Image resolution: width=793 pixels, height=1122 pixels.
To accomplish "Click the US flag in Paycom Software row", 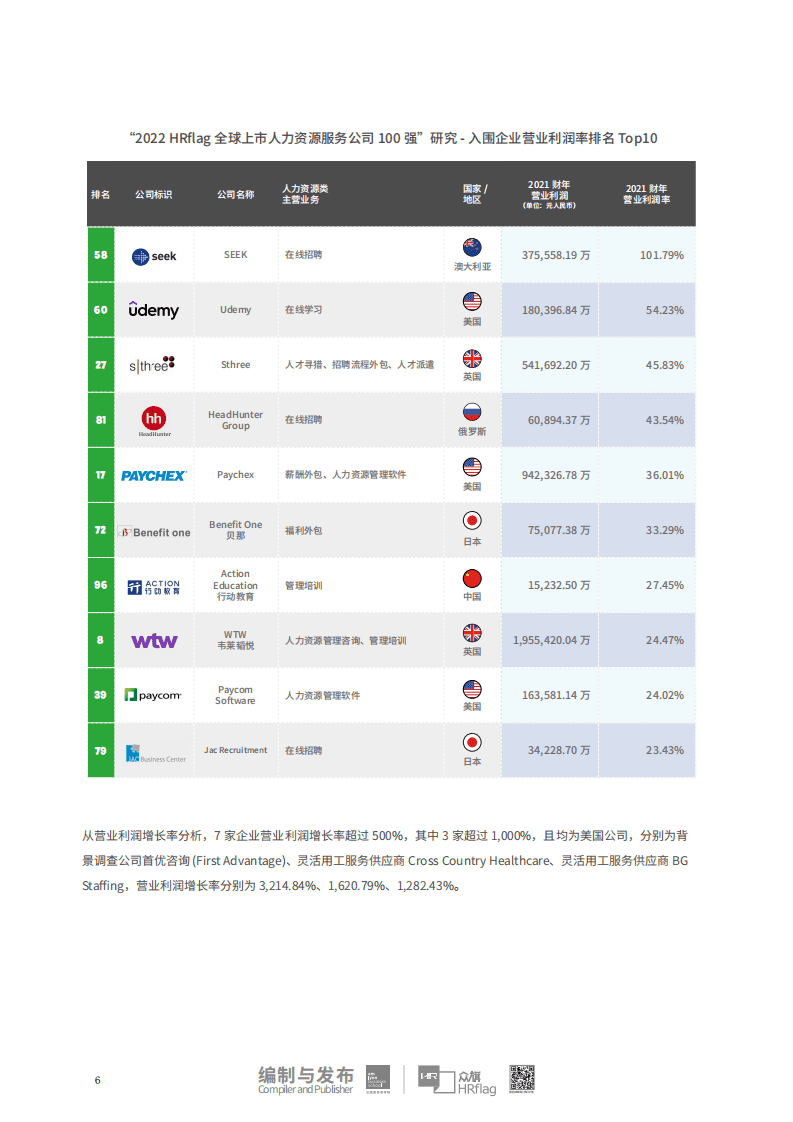I will (x=472, y=689).
